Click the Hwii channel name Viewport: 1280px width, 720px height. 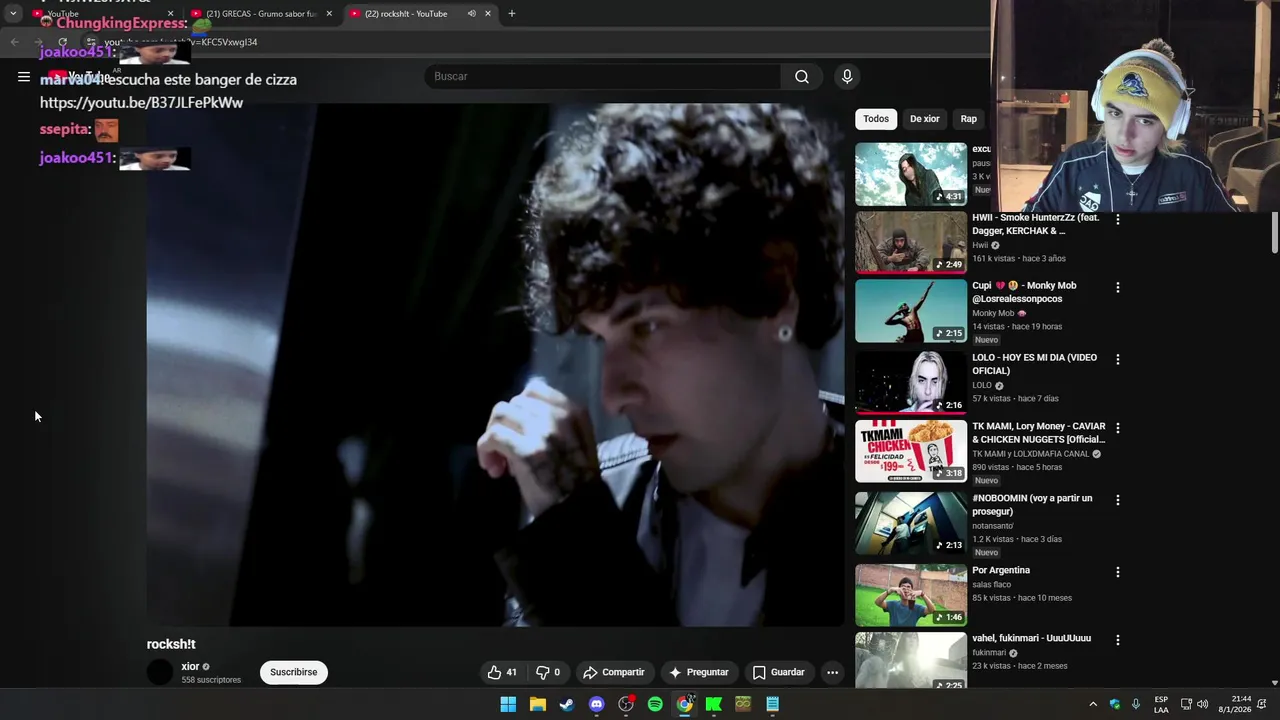[980, 245]
